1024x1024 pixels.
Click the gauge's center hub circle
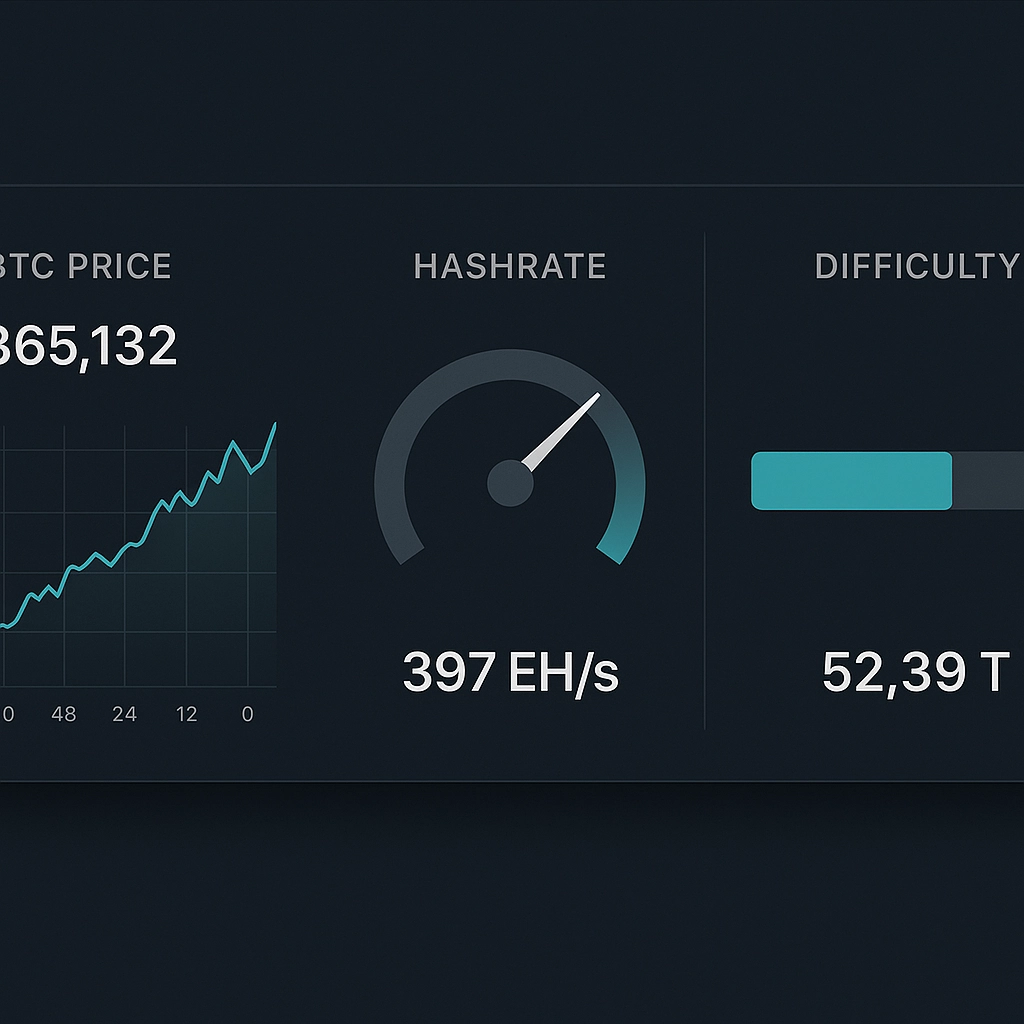click(x=509, y=484)
